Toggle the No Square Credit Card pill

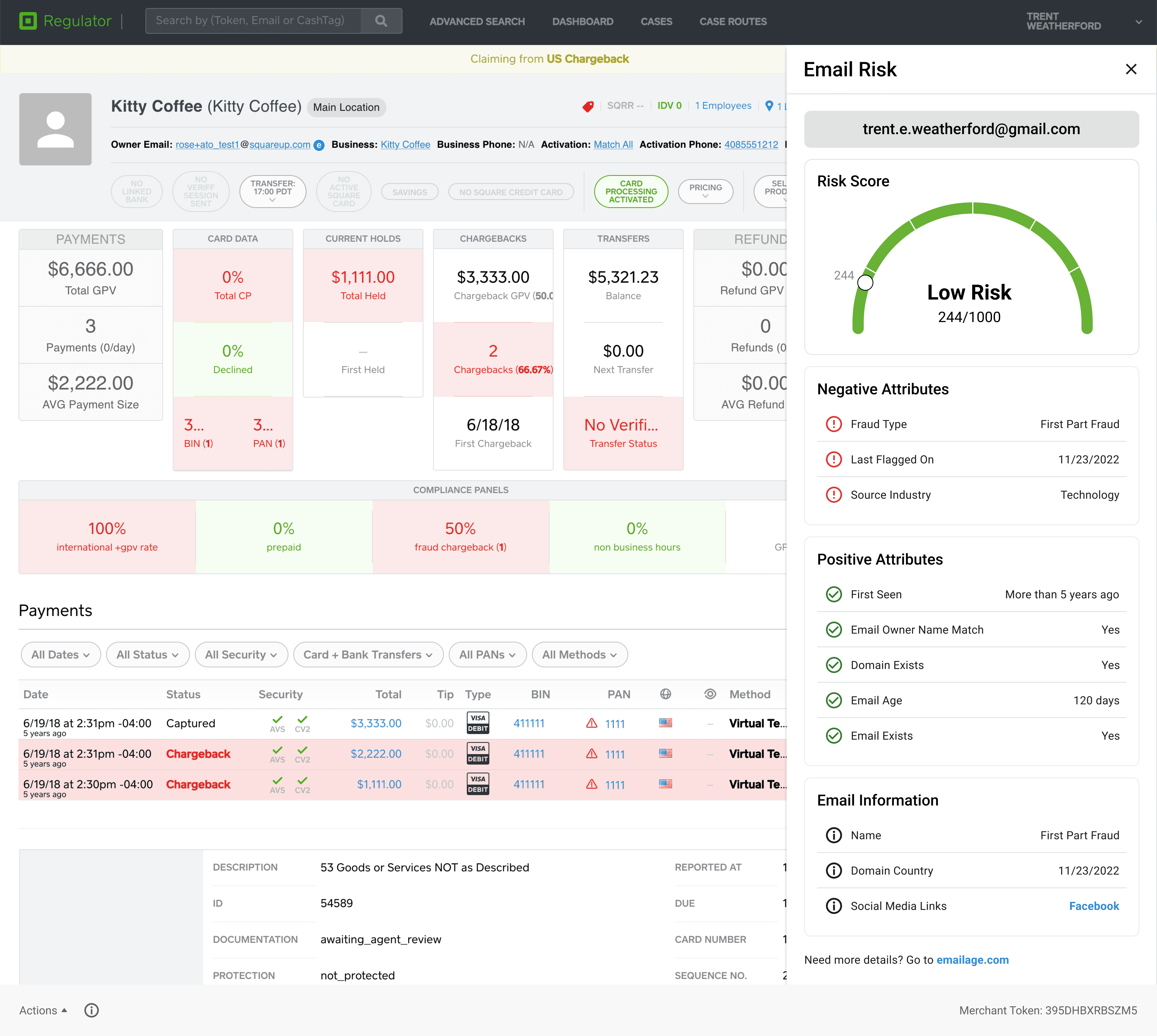510,192
